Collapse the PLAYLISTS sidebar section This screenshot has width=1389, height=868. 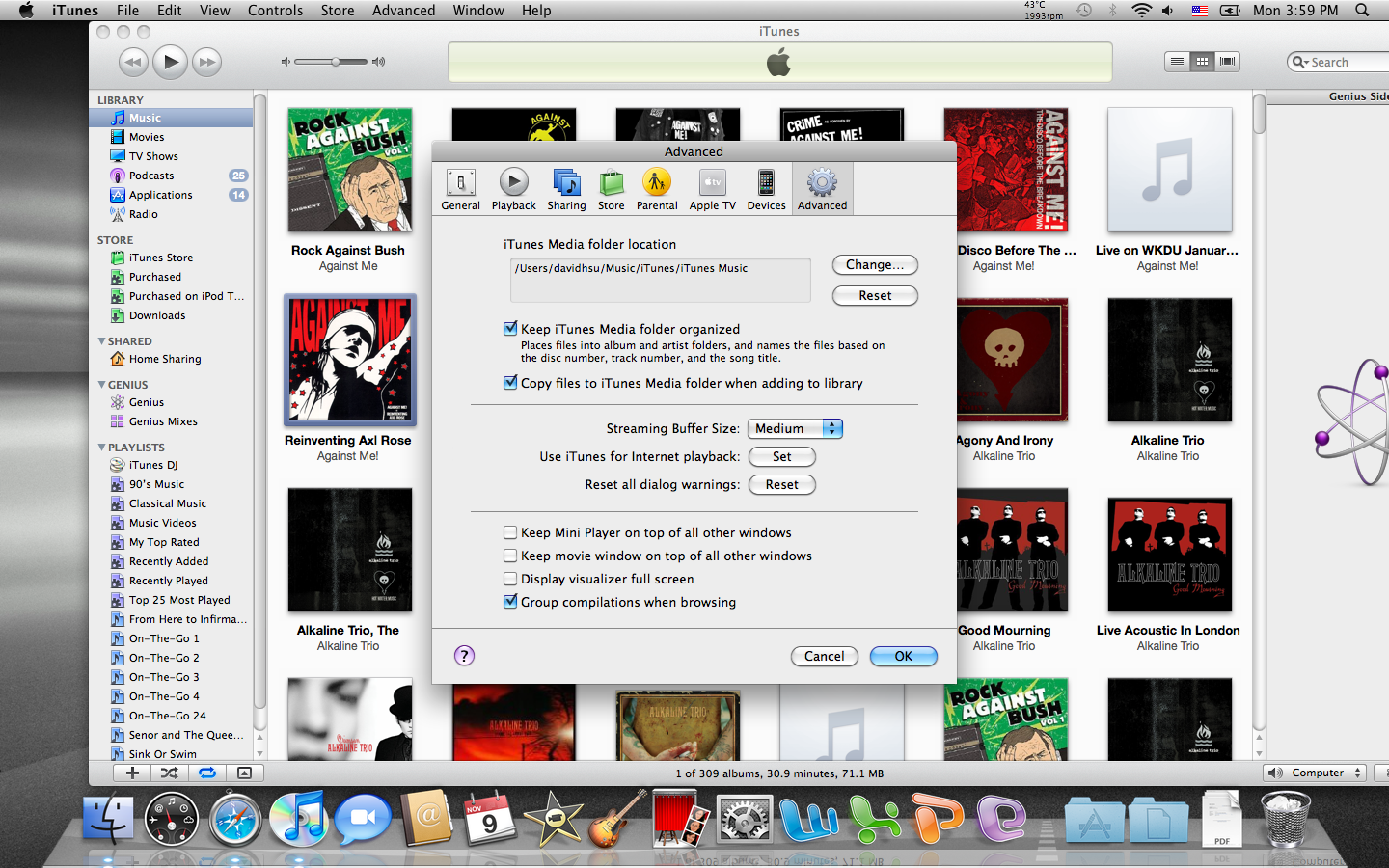pos(102,447)
